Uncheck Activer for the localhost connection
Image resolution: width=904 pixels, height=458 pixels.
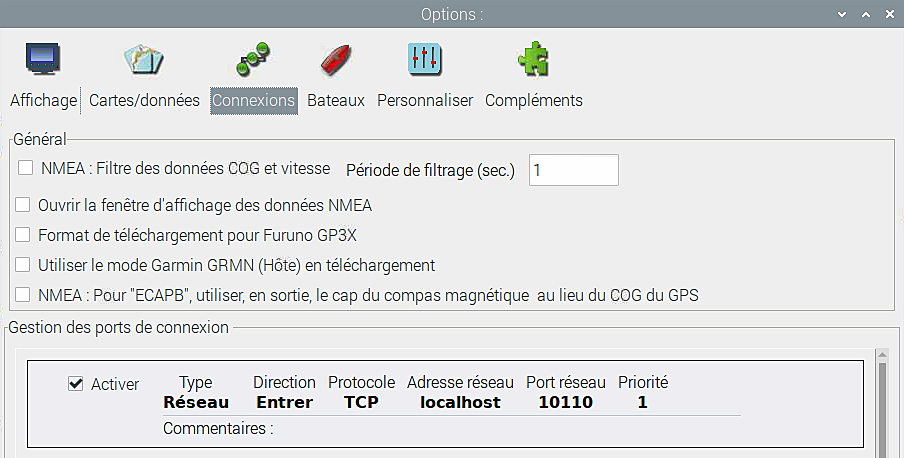(76, 384)
